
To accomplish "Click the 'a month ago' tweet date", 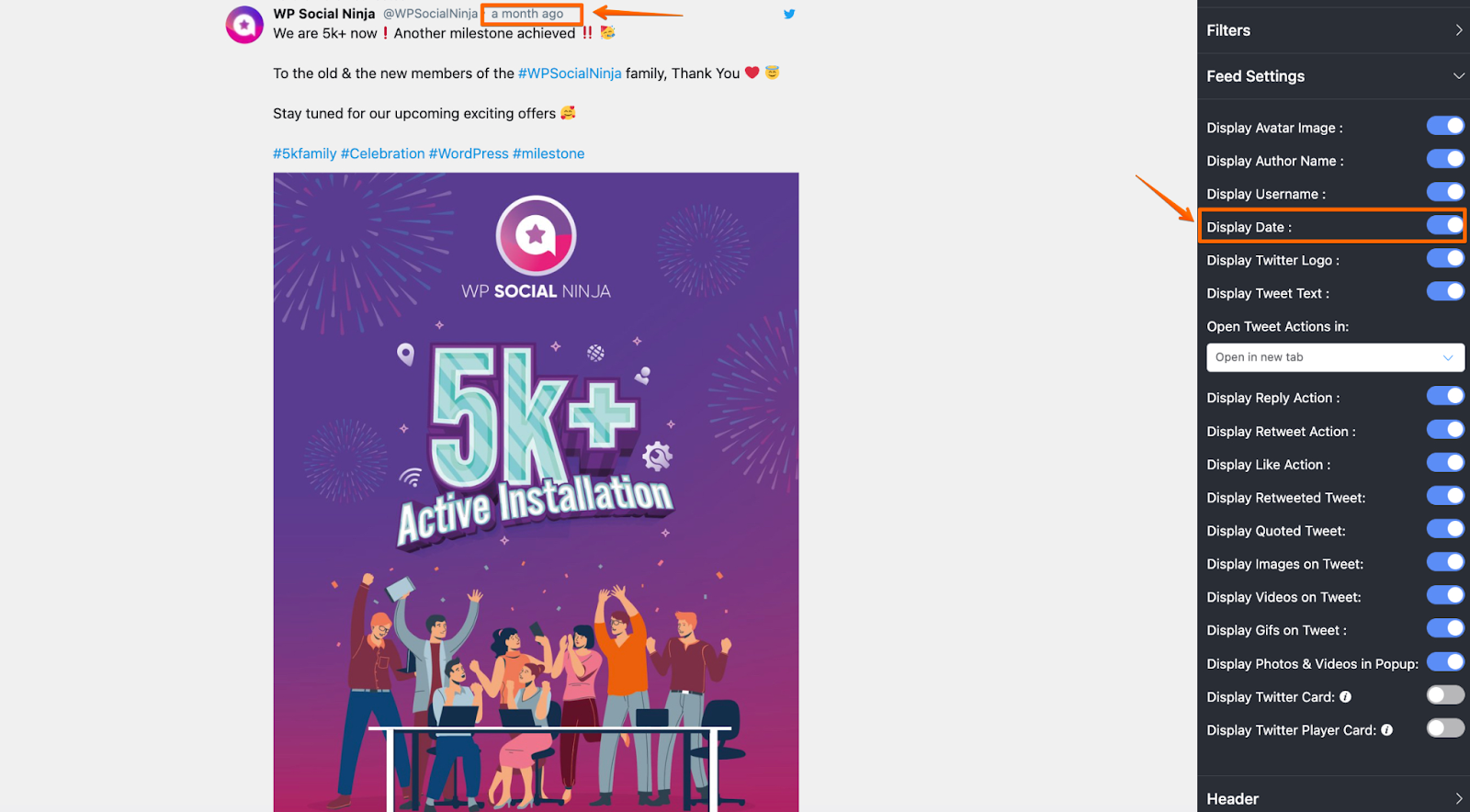I will [527, 14].
